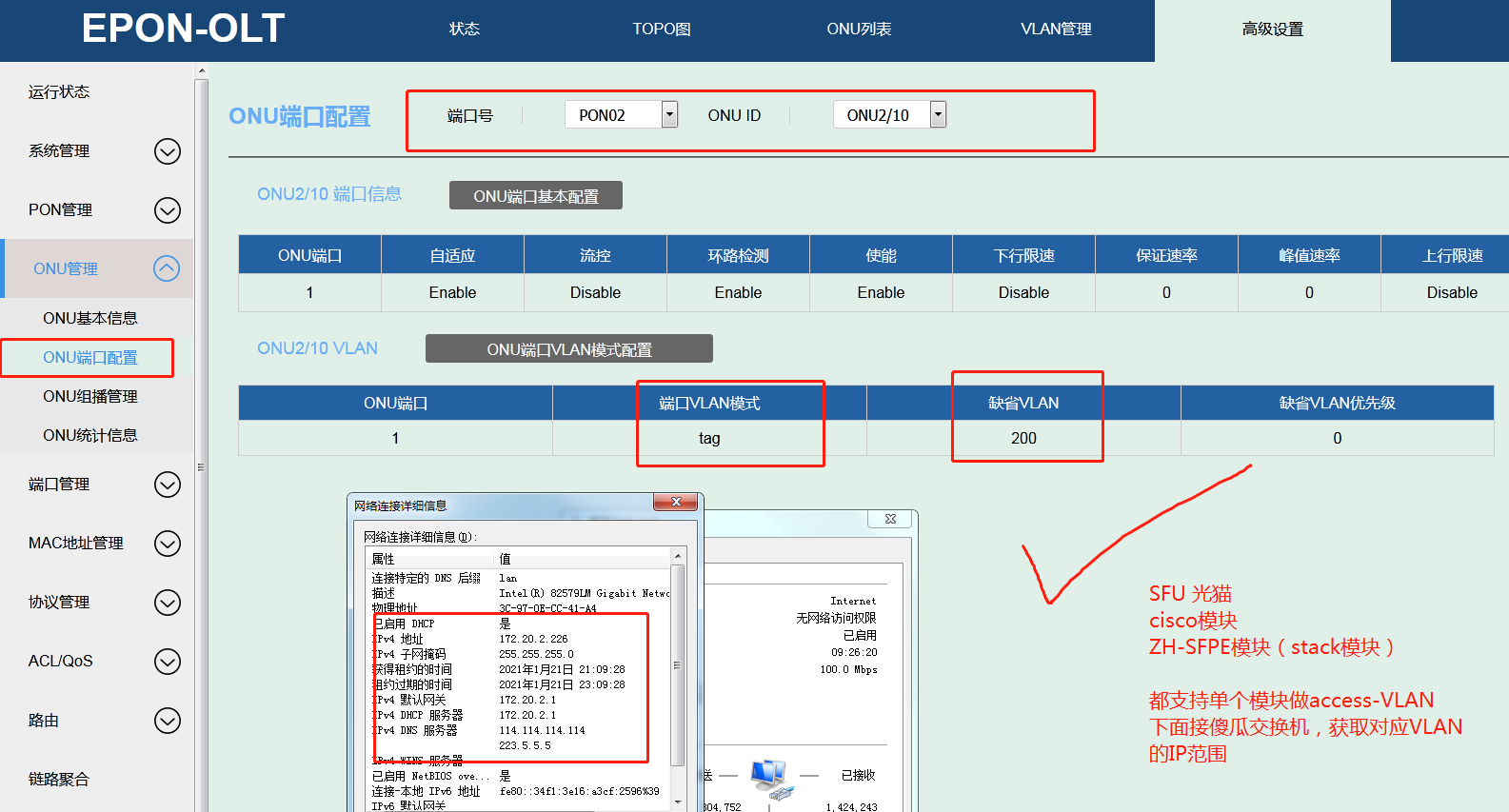Expand the PON管理 chevron icon

pyautogui.click(x=168, y=210)
